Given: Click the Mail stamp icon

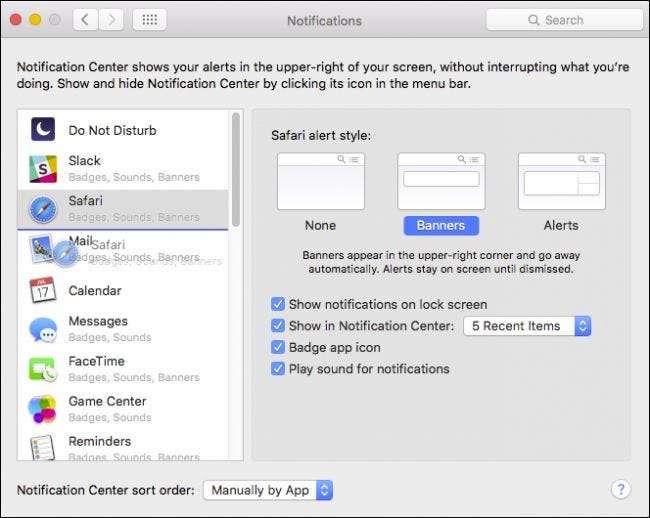Looking at the screenshot, I should click(x=41, y=249).
